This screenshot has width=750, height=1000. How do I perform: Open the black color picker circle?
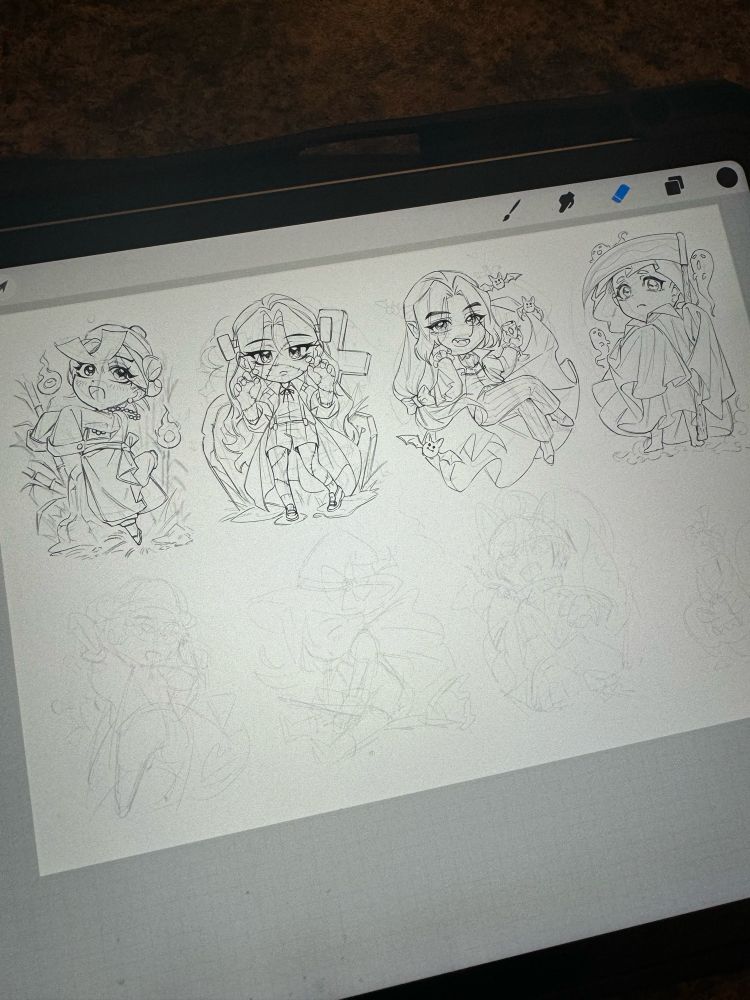tap(727, 177)
